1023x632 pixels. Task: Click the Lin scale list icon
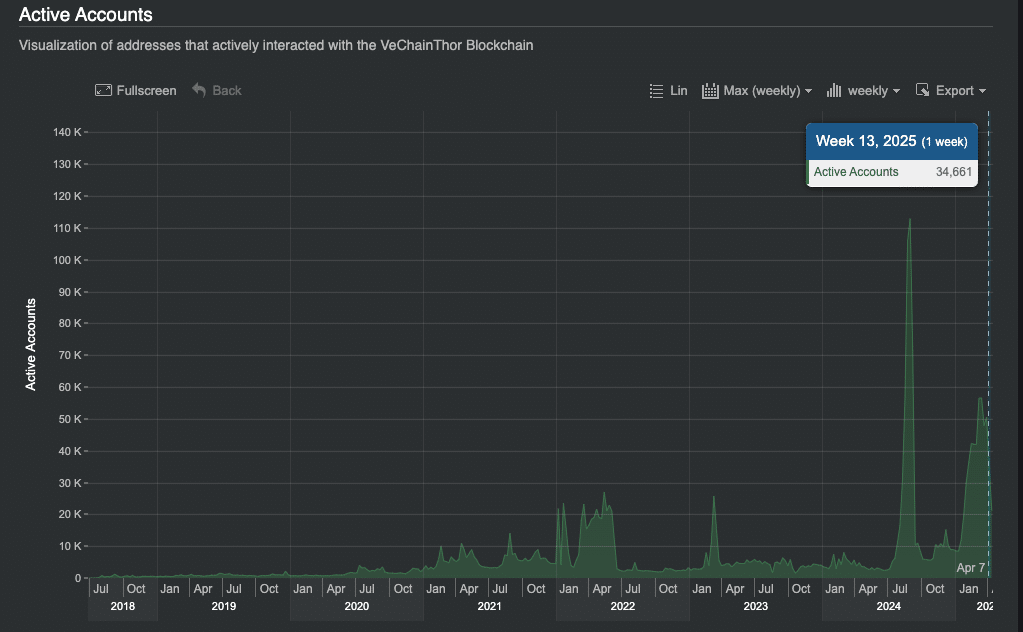point(656,91)
